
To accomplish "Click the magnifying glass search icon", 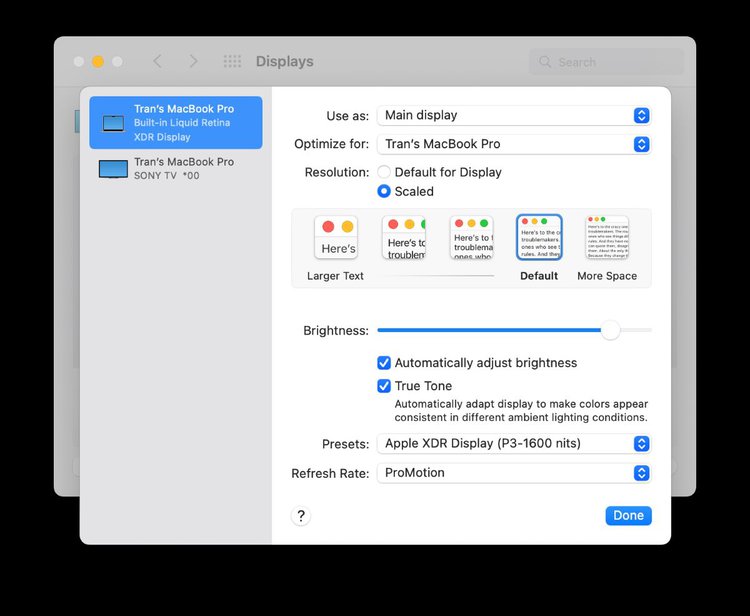I will point(545,62).
